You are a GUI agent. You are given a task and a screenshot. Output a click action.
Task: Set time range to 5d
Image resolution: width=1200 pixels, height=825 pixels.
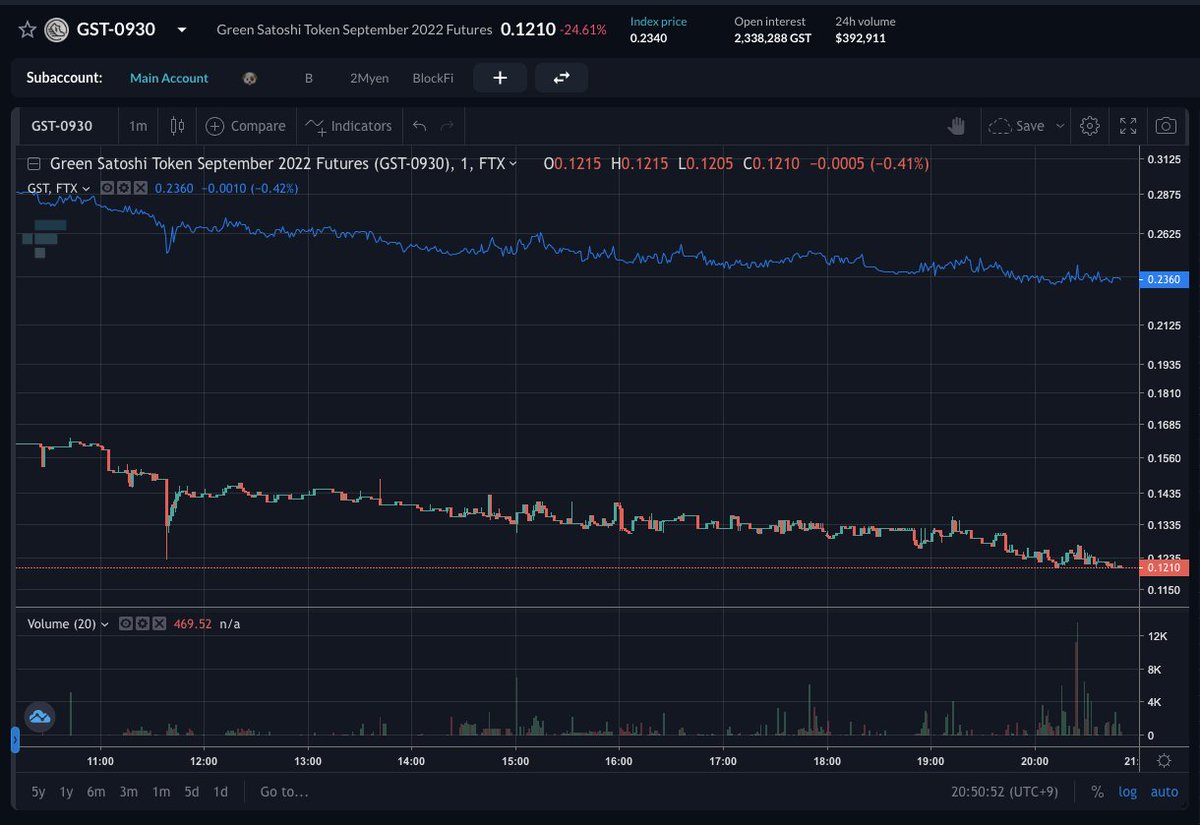point(192,792)
